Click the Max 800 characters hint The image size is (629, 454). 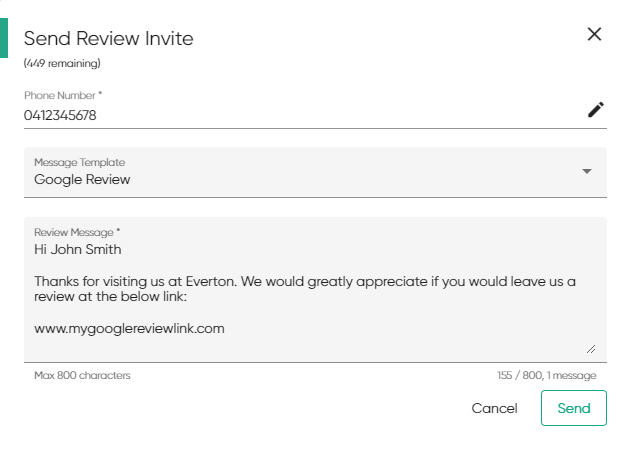[82, 375]
